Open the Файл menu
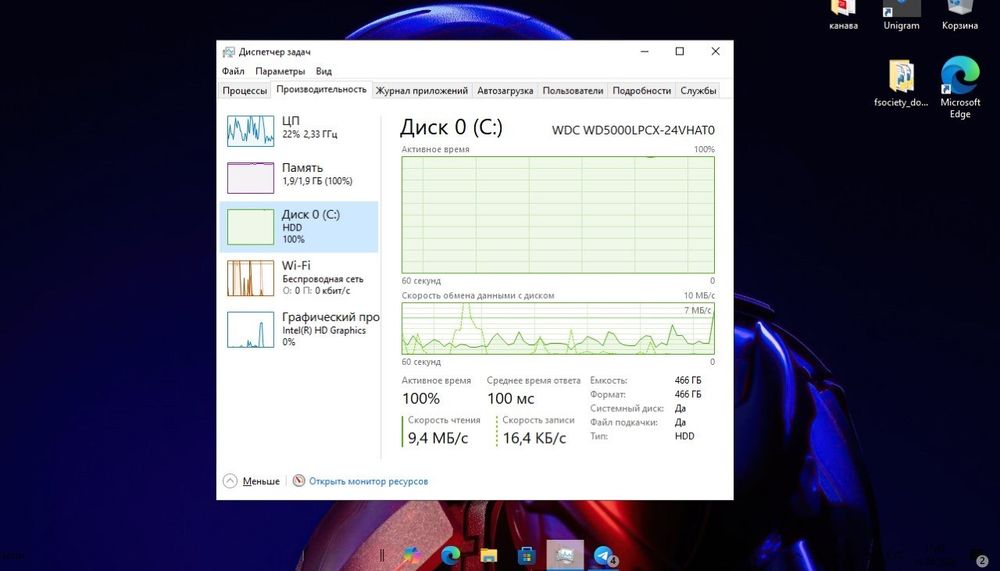 pyautogui.click(x=233, y=71)
